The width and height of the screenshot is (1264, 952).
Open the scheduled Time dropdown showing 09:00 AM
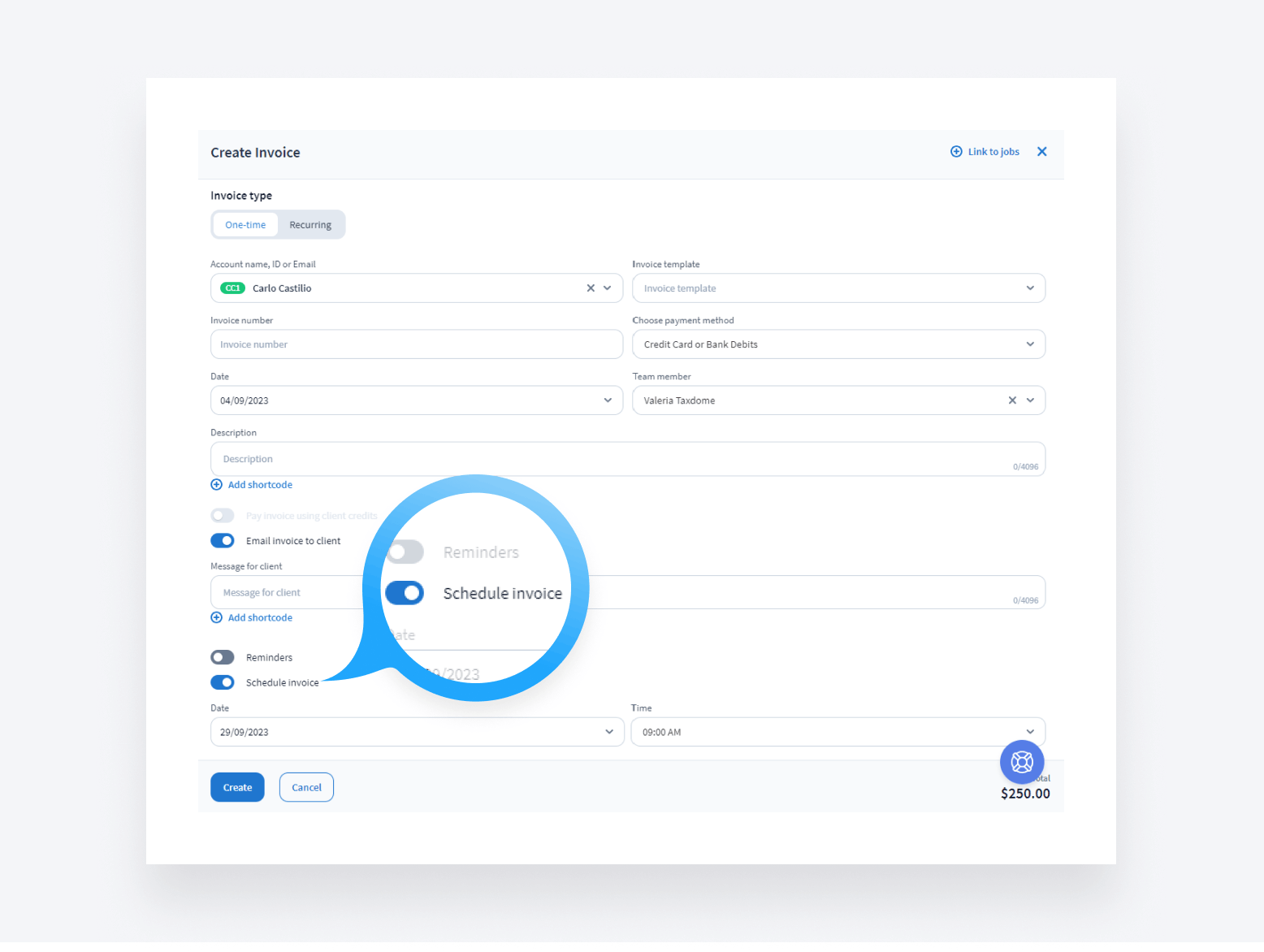(1029, 732)
